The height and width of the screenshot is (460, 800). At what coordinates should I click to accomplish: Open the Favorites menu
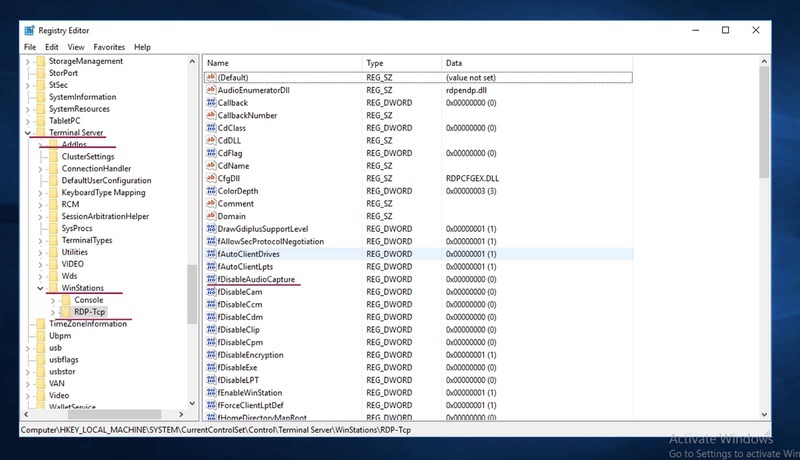point(109,47)
